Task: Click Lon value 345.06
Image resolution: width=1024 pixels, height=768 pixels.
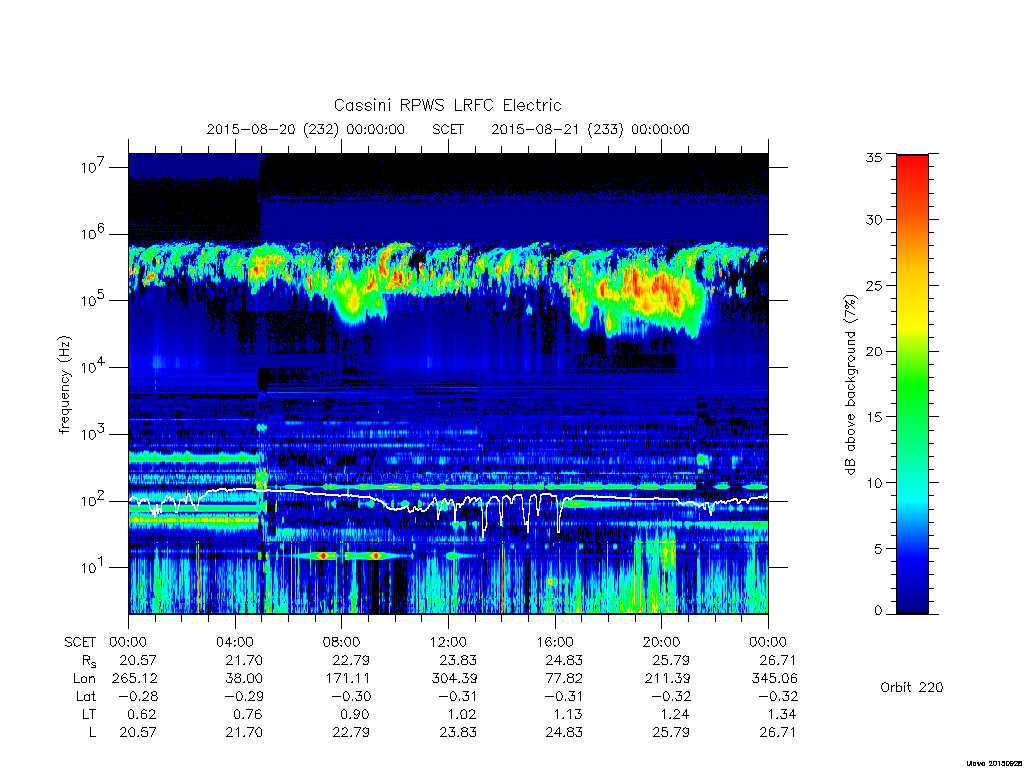Action: (x=775, y=679)
